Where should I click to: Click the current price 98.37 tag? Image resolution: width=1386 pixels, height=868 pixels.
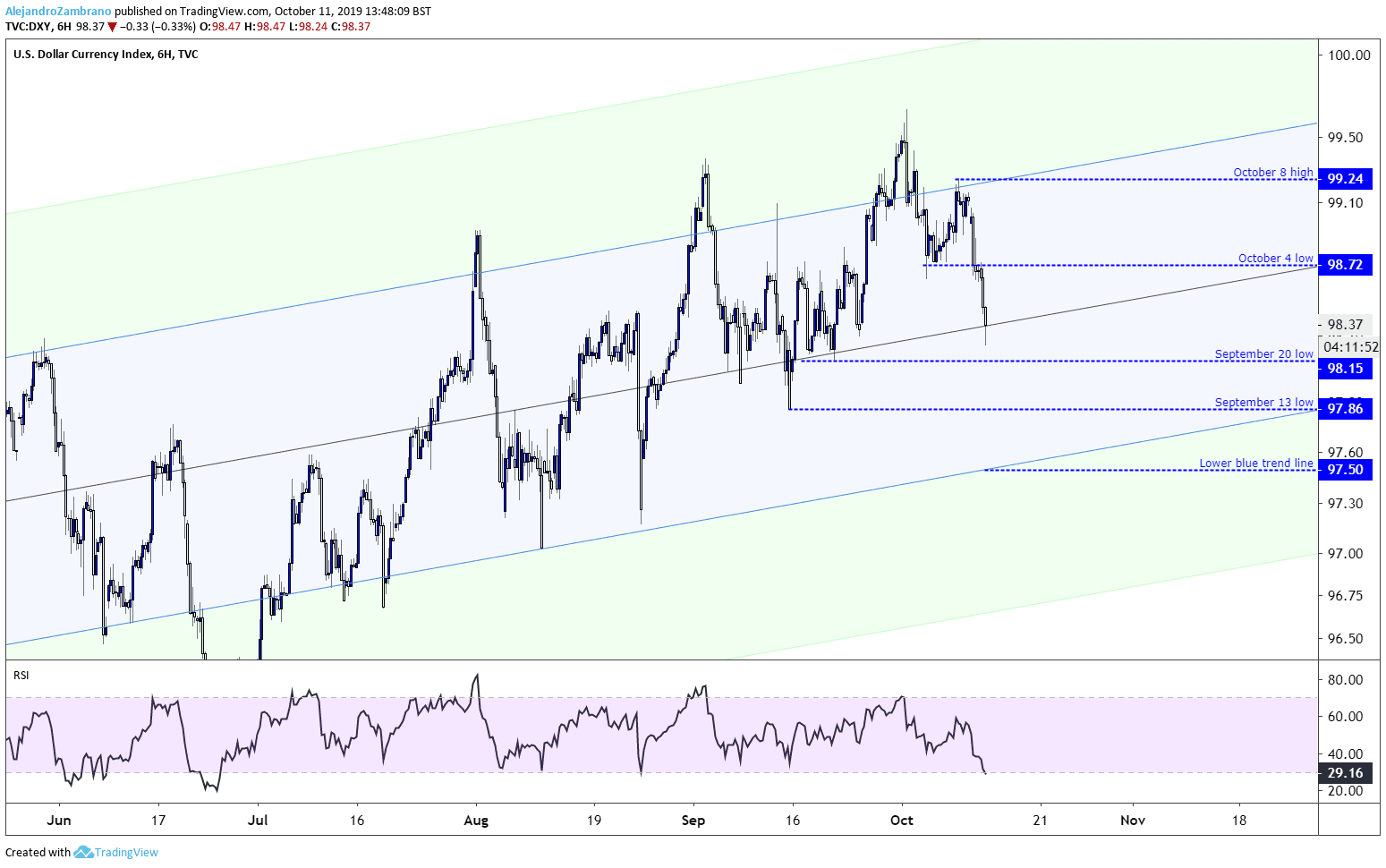click(x=1345, y=325)
